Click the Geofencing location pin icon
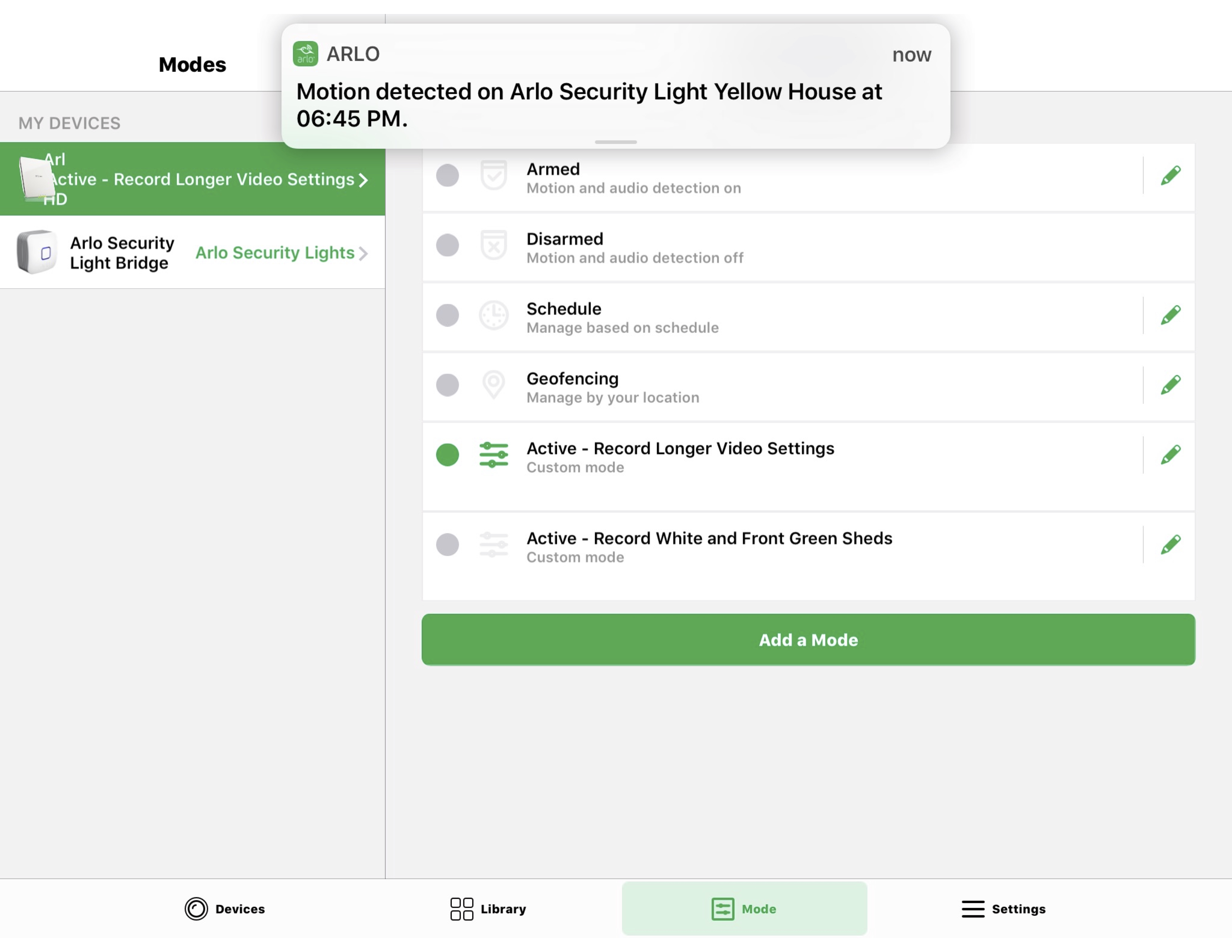This screenshot has width=1232, height=952. [x=493, y=385]
